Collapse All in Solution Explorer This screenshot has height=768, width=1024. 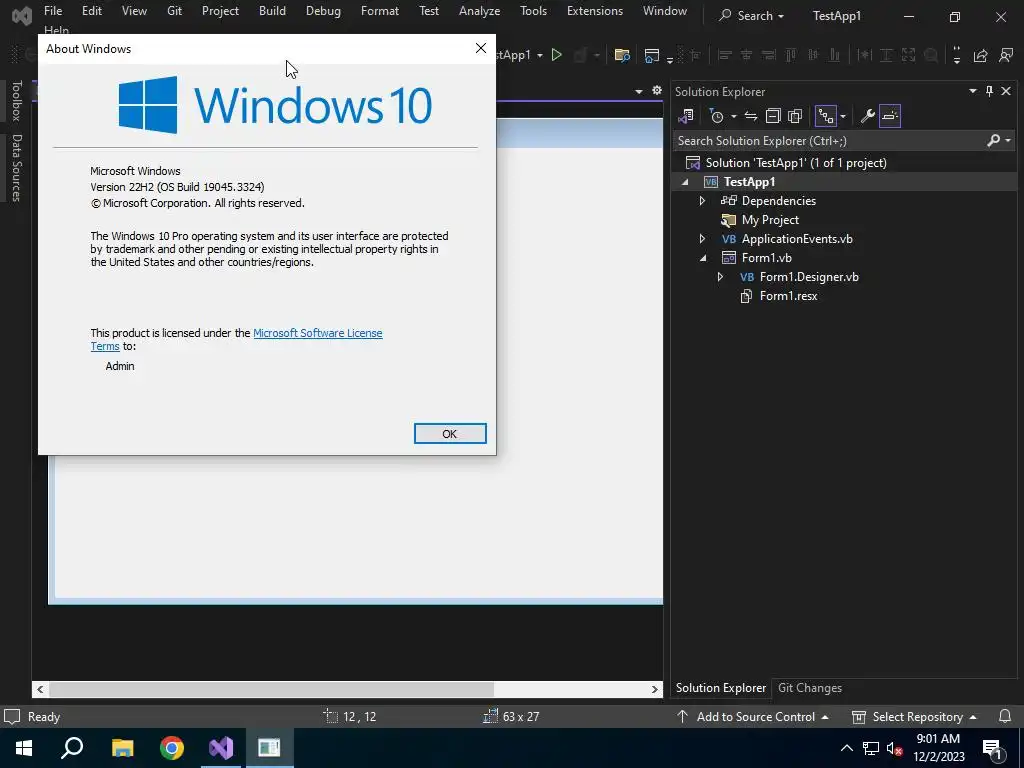tap(773, 116)
